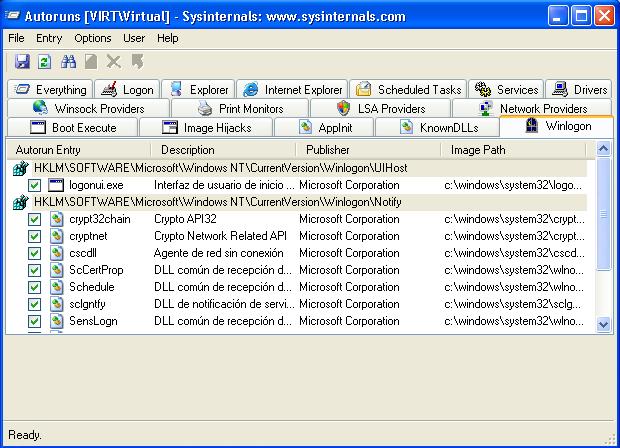Viewport: 620px width, 448px height.
Task: Select the 'Crypto Network Related API' description
Action: pos(220,236)
